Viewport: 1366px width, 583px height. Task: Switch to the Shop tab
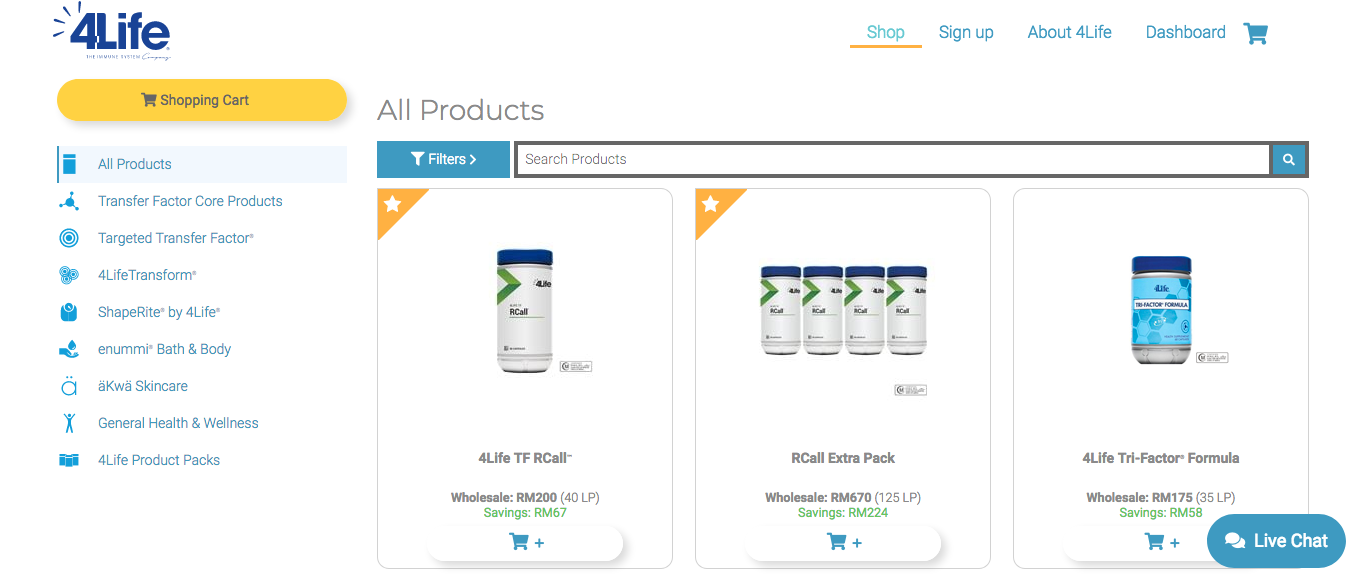pos(885,32)
